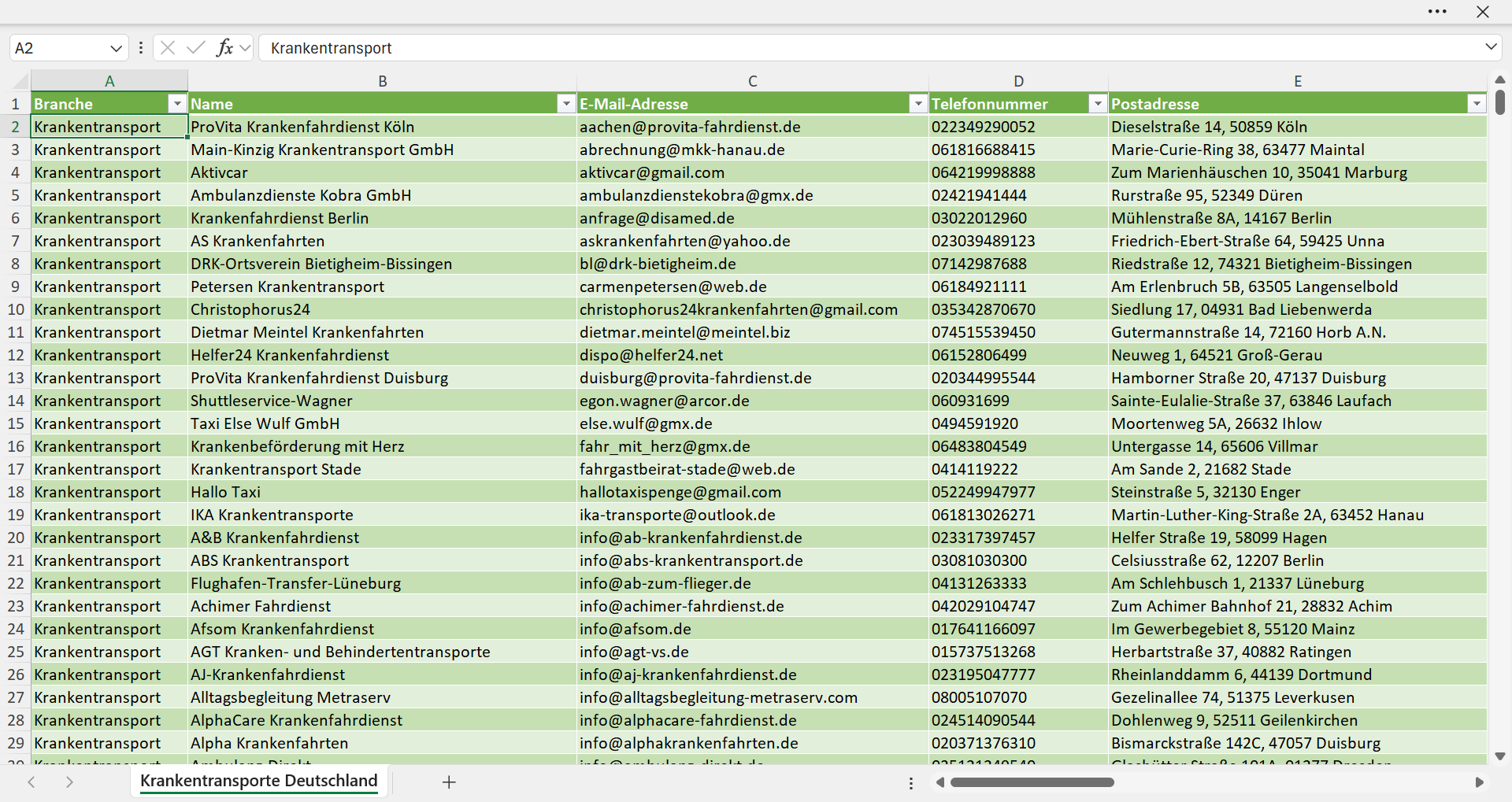The image size is (1512, 802).
Task: Open the Branche filter dropdown
Action: [x=177, y=104]
